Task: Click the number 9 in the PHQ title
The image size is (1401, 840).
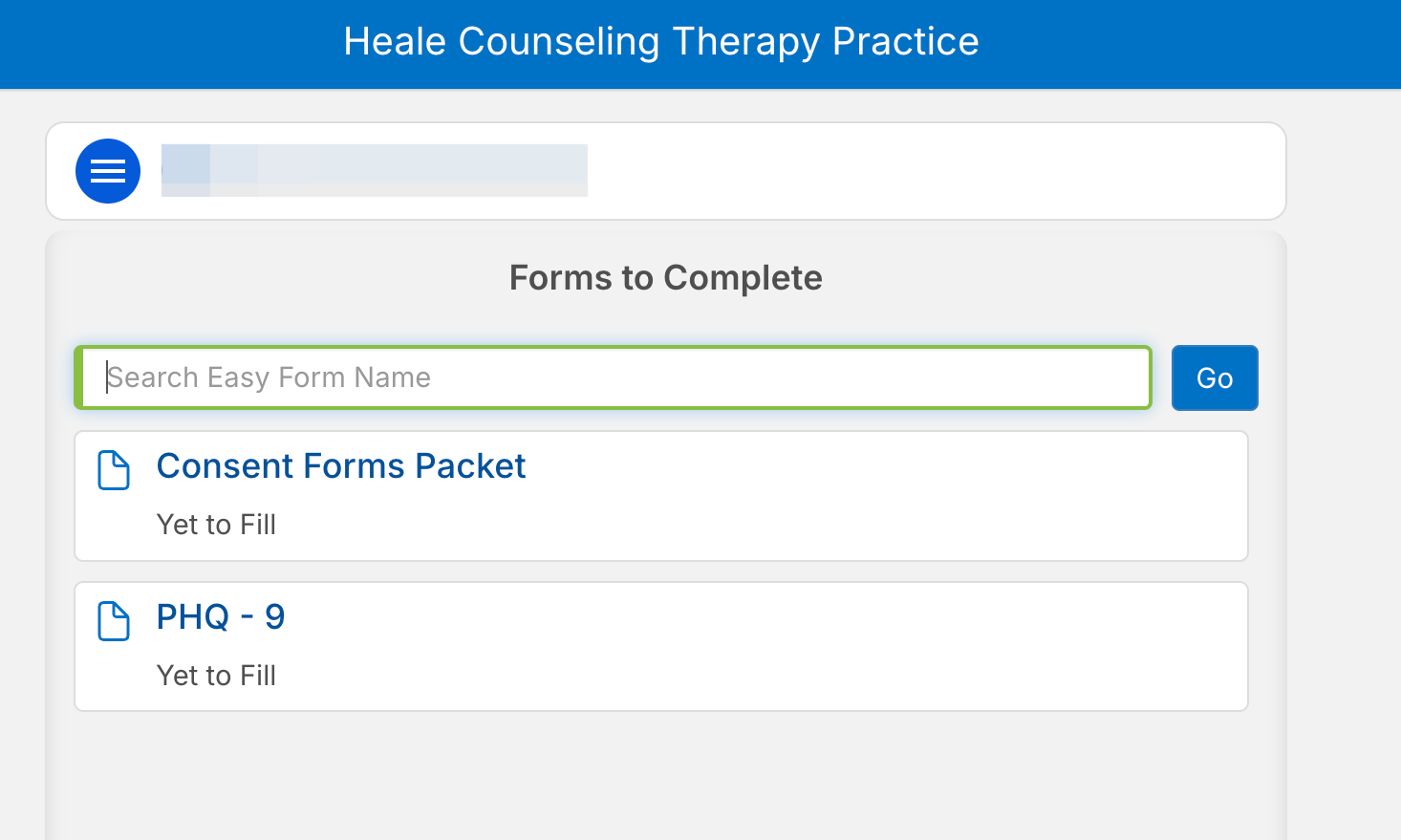Action: (x=275, y=617)
